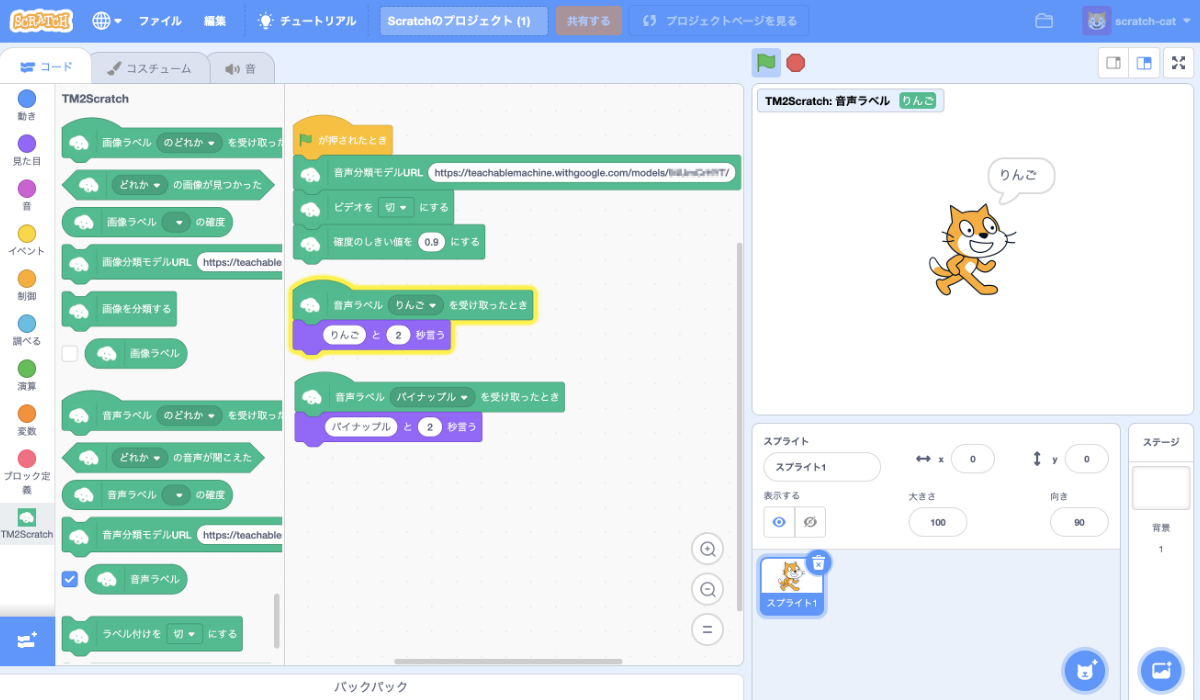The height and width of the screenshot is (700, 1200).
Task: Select the 演算 block category
Action: tap(27, 375)
